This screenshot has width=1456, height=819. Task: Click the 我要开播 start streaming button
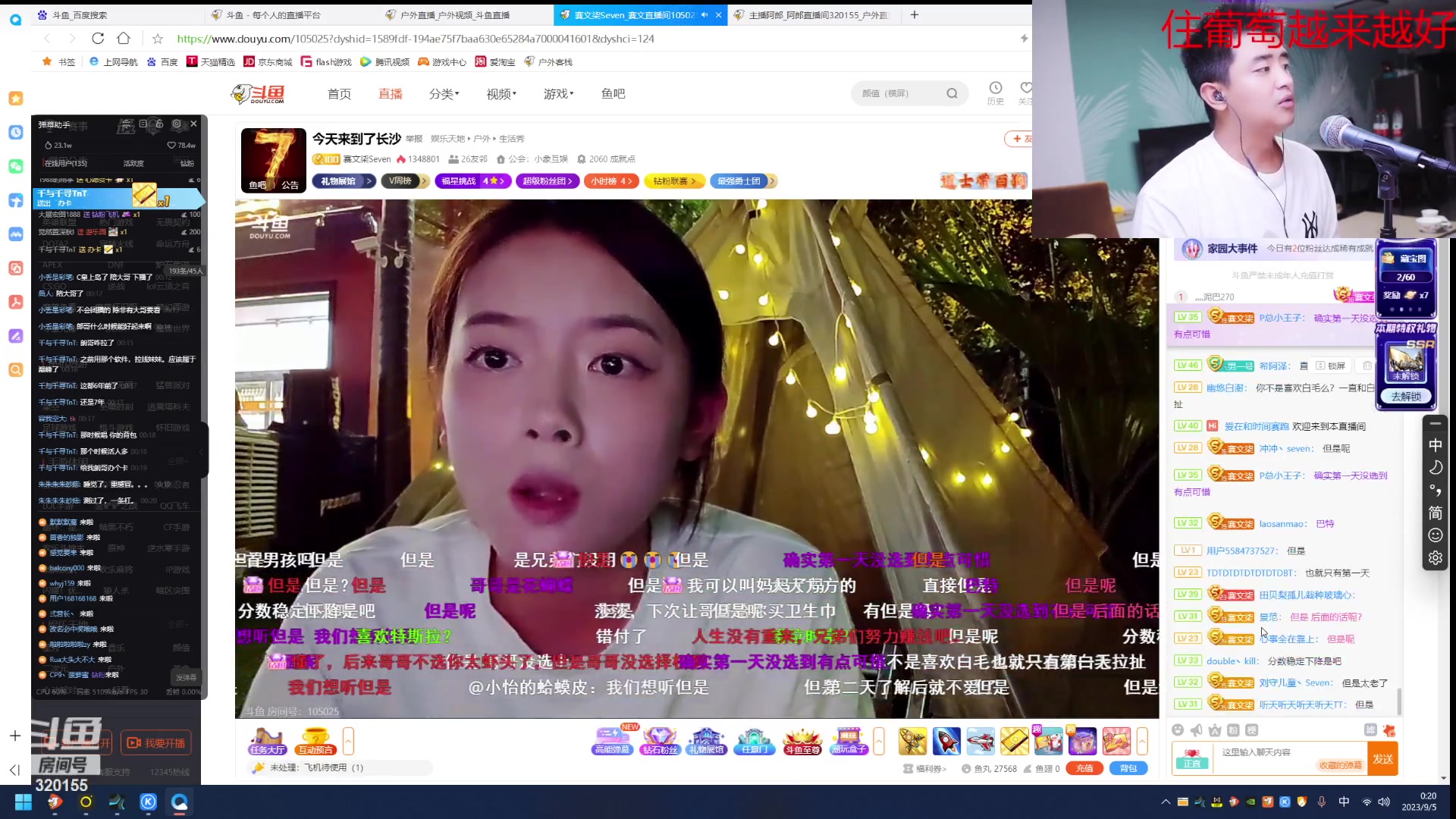(x=156, y=743)
